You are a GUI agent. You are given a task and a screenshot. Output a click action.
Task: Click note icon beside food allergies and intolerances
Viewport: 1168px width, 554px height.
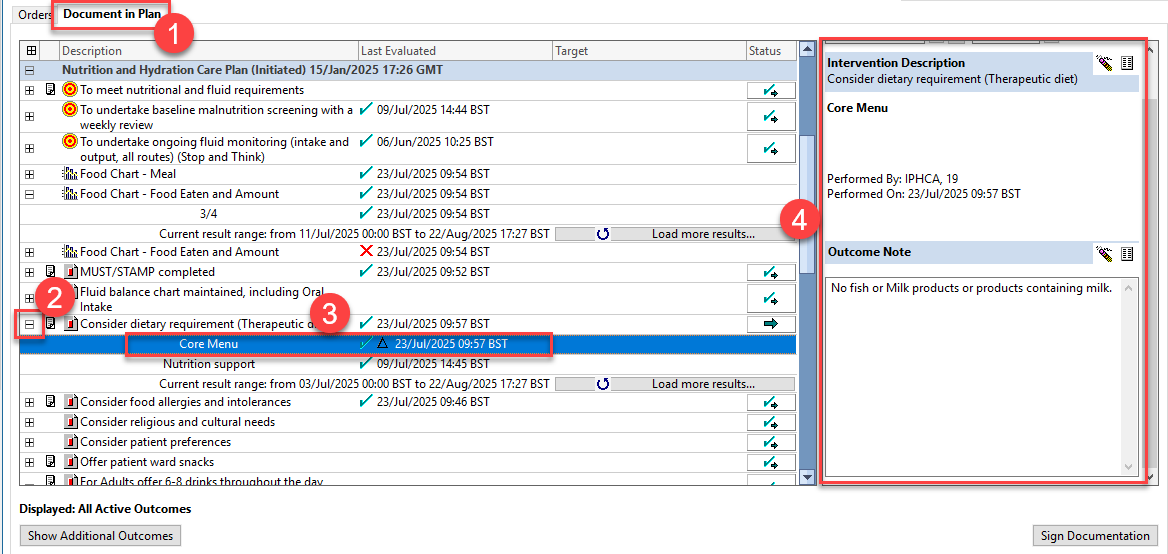(x=51, y=402)
